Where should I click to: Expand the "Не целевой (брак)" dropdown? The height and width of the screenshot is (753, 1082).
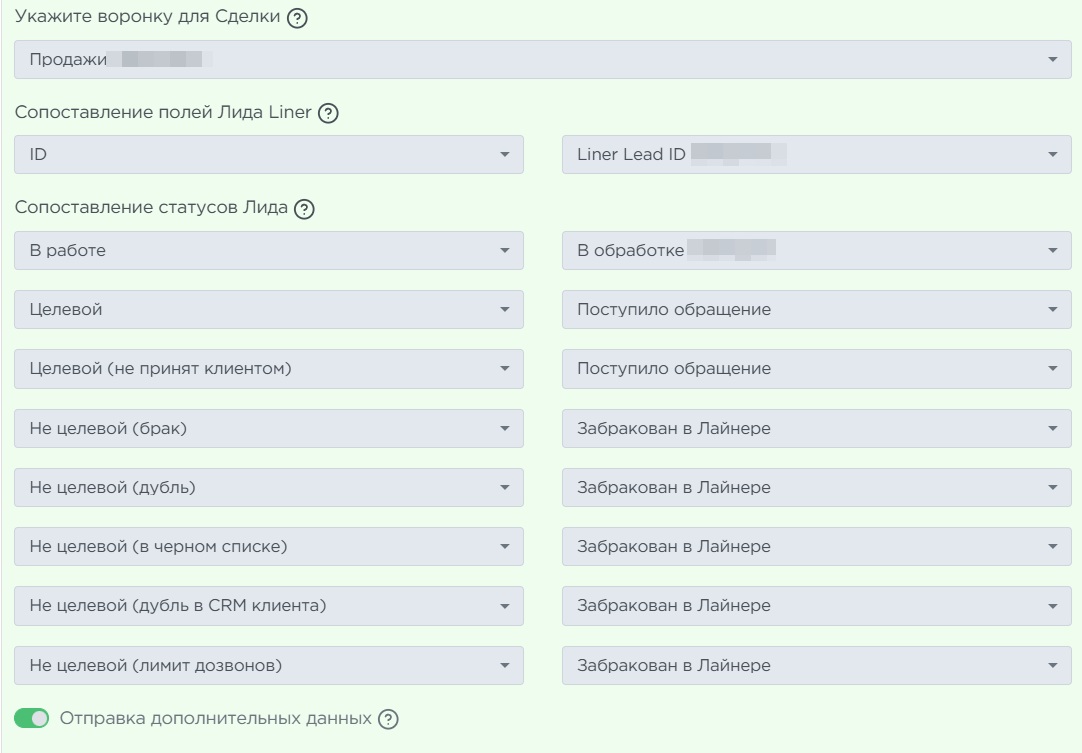tap(269, 428)
